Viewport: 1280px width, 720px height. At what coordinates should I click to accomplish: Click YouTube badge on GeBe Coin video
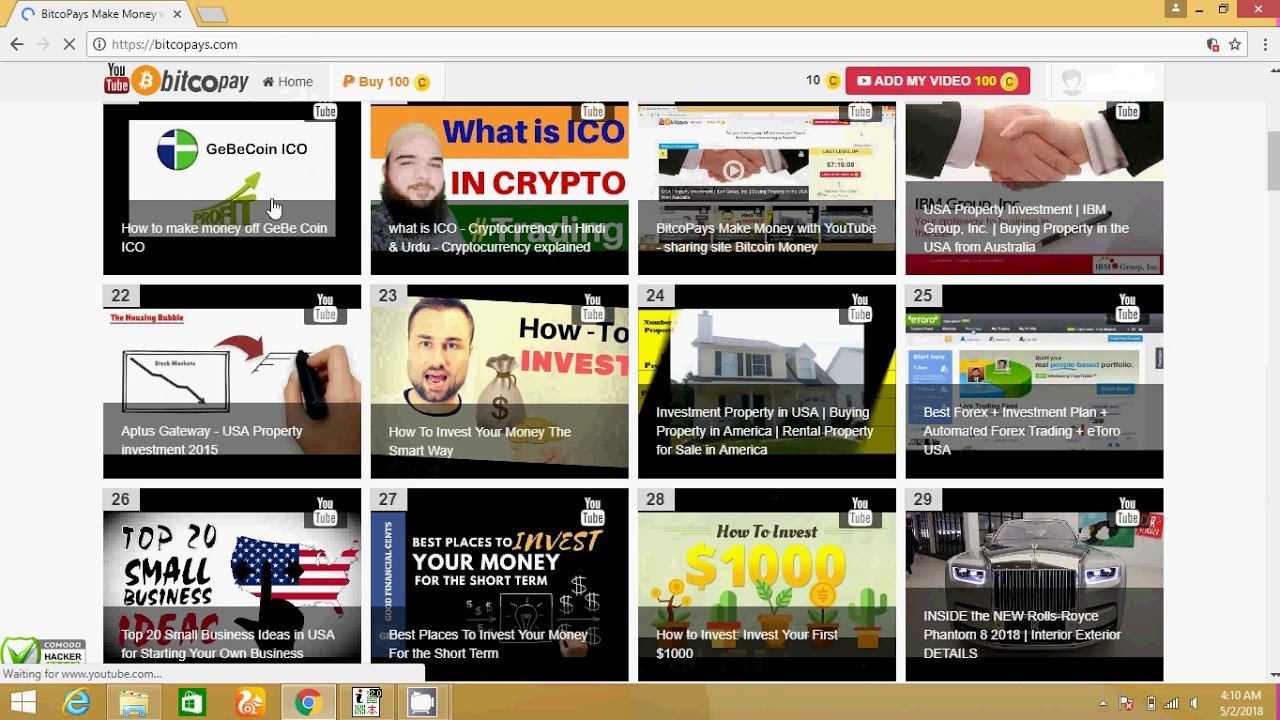click(325, 111)
